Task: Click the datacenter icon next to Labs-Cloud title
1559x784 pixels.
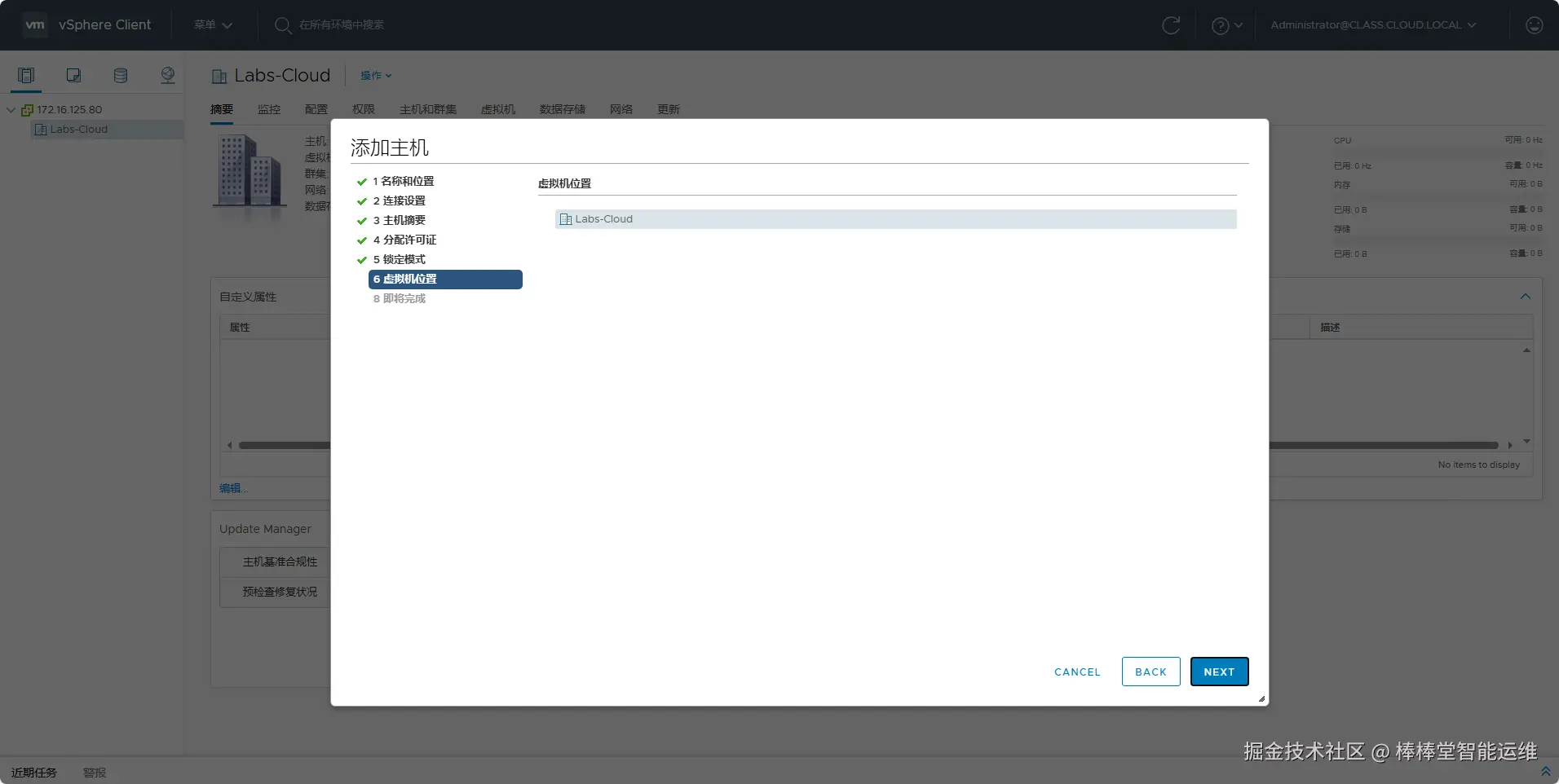Action: coord(219,77)
